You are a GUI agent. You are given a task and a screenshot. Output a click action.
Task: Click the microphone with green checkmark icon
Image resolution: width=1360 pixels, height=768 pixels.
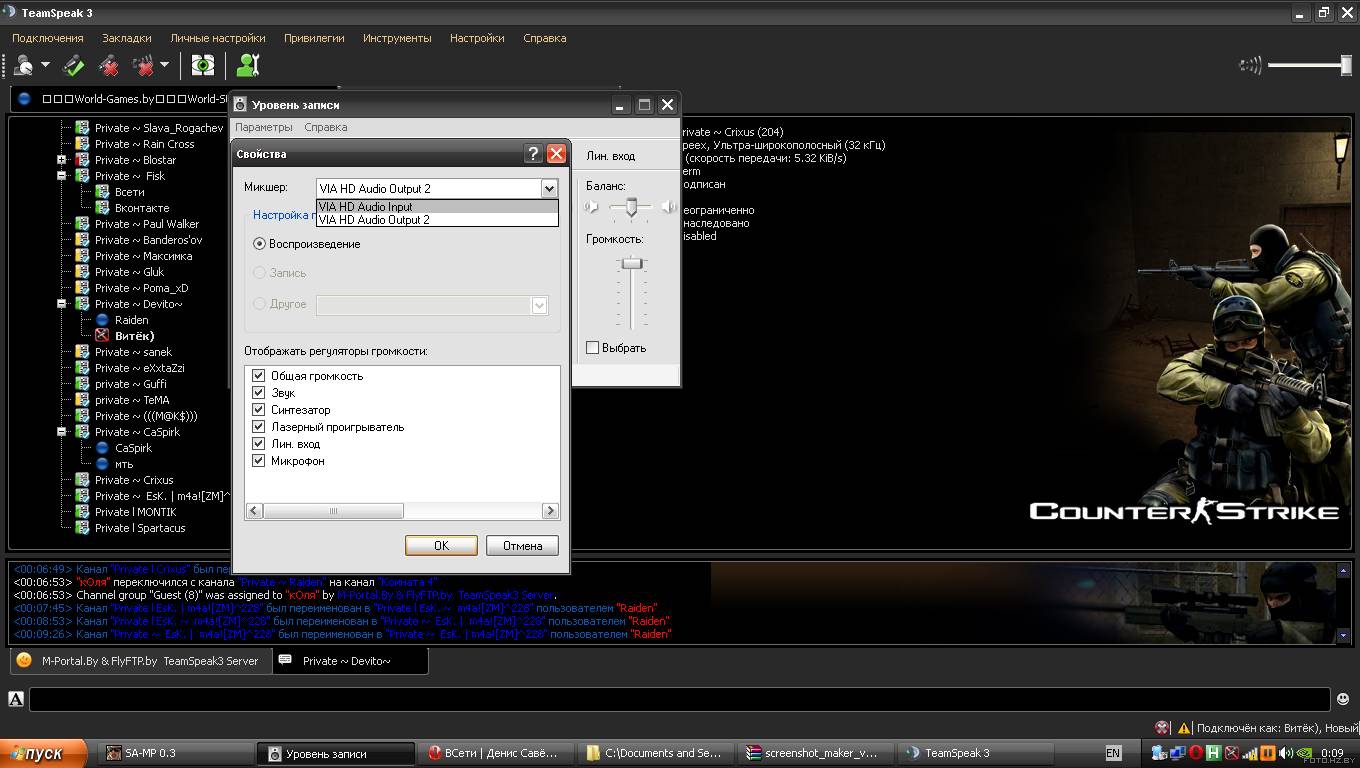coord(73,66)
